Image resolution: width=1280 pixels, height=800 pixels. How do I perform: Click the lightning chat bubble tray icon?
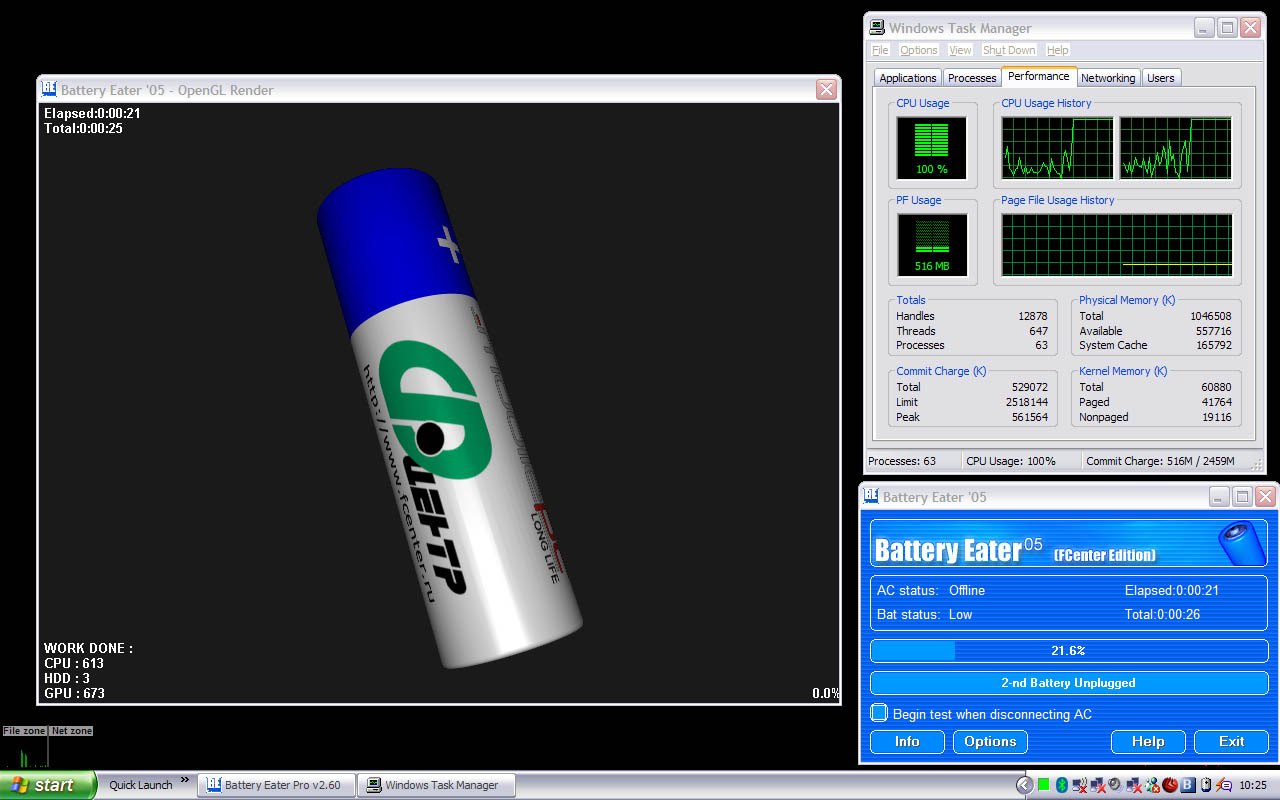(1224, 784)
